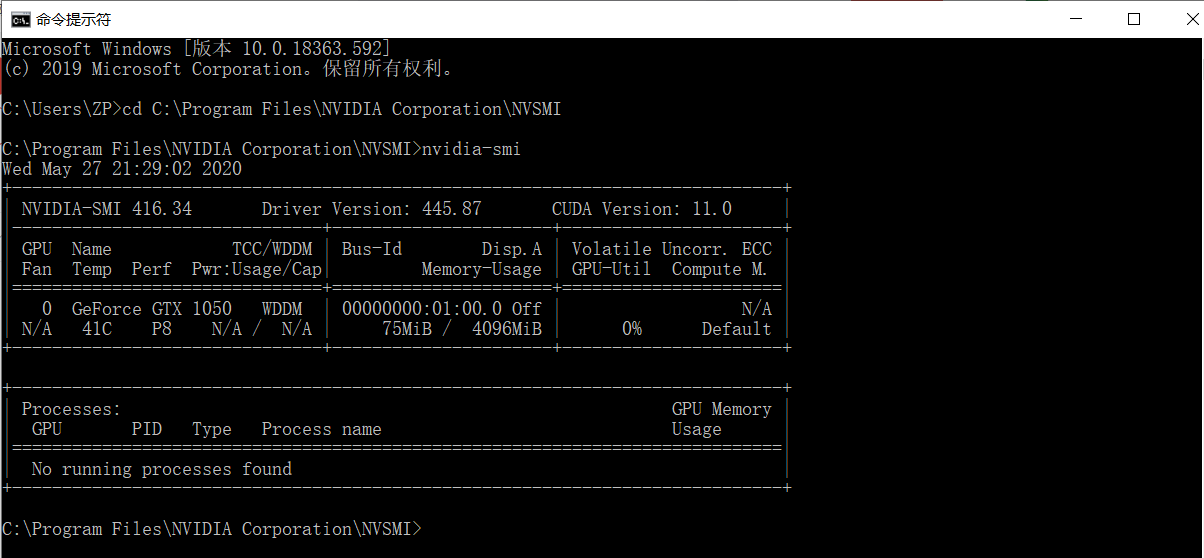The image size is (1204, 558).
Task: Click the Processes: label
Action: pyautogui.click(x=72, y=409)
